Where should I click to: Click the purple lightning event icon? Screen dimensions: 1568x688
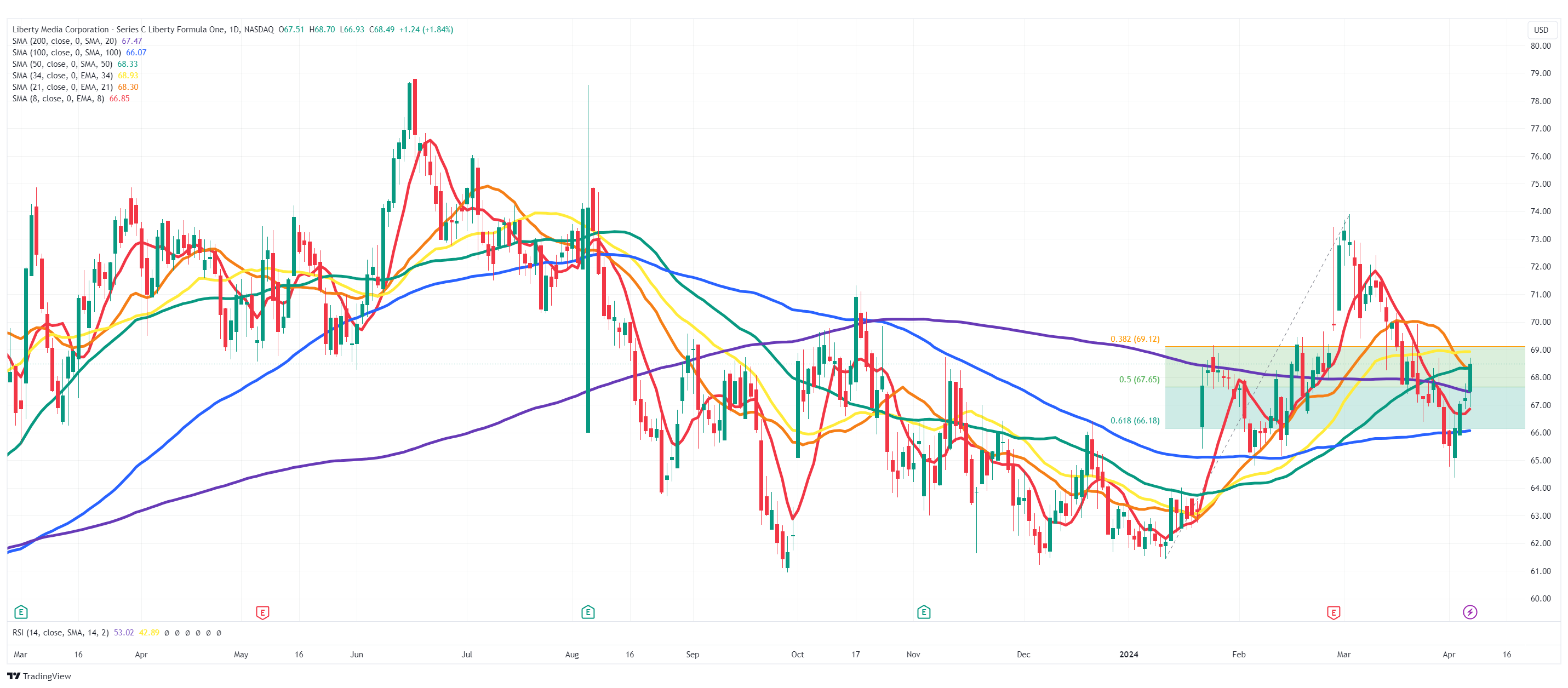pyautogui.click(x=1469, y=612)
